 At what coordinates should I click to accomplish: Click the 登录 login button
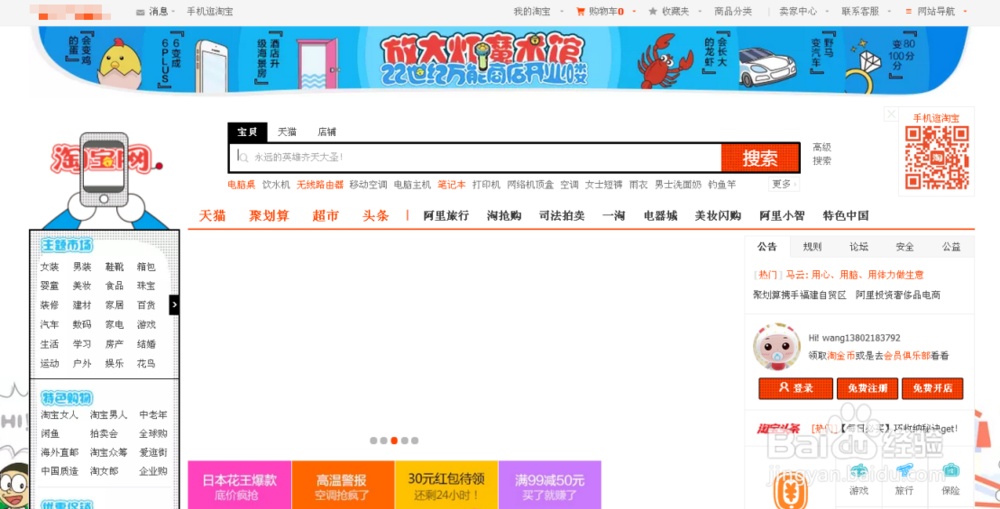pyautogui.click(x=795, y=388)
